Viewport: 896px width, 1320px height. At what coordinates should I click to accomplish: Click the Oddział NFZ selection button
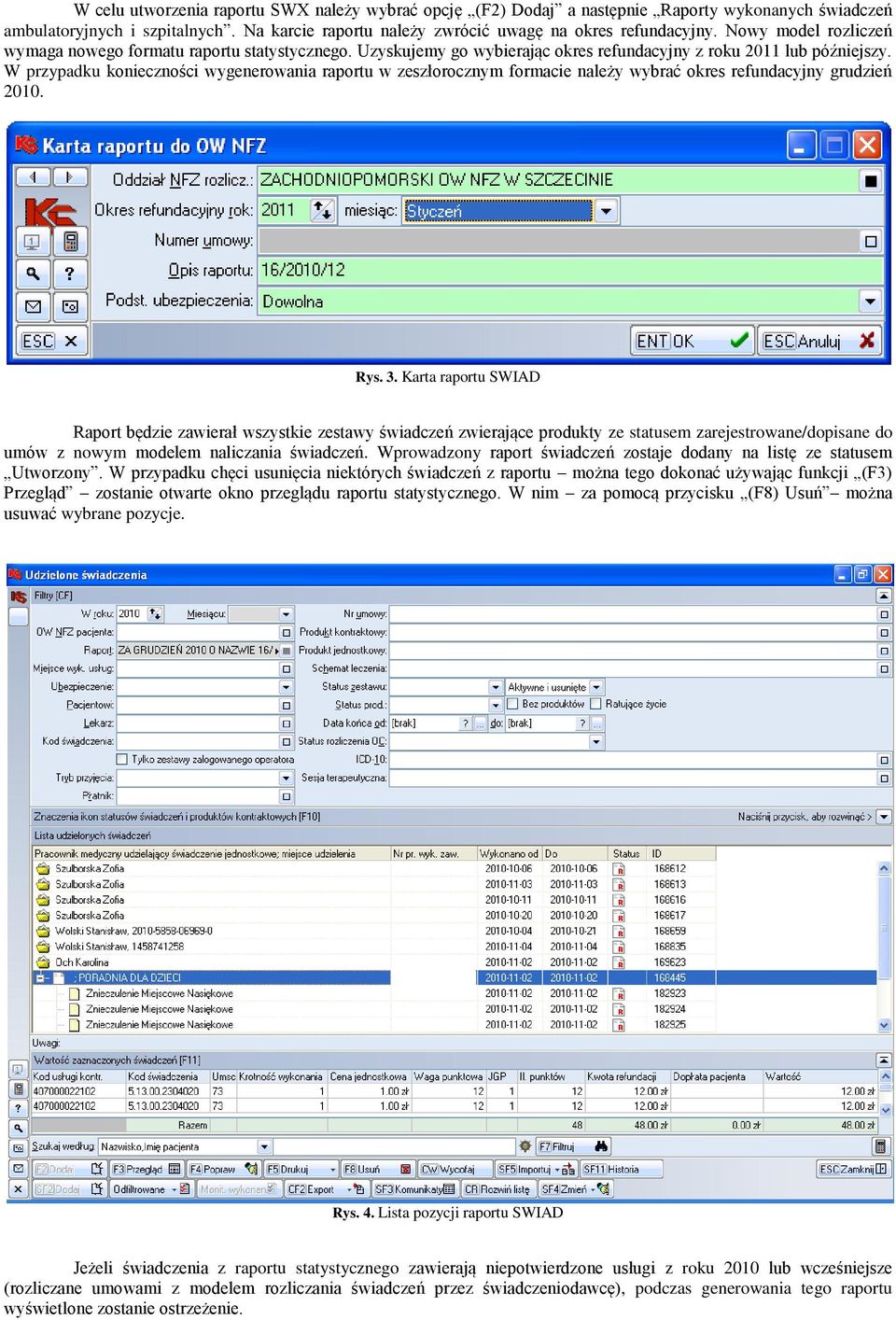click(x=871, y=180)
